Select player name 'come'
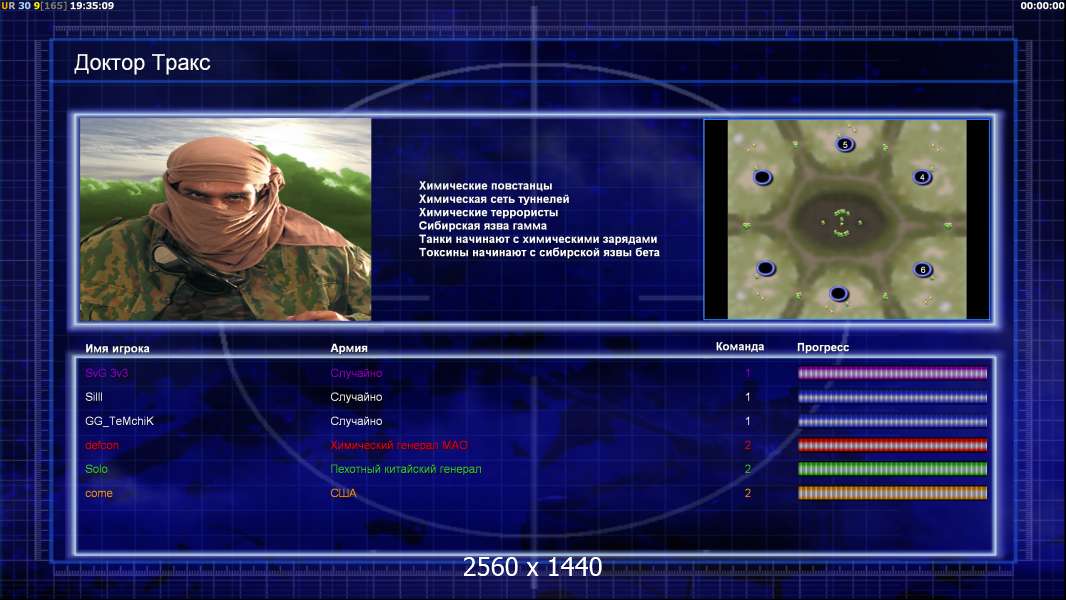Viewport: 1066px width, 600px height. 99,493
